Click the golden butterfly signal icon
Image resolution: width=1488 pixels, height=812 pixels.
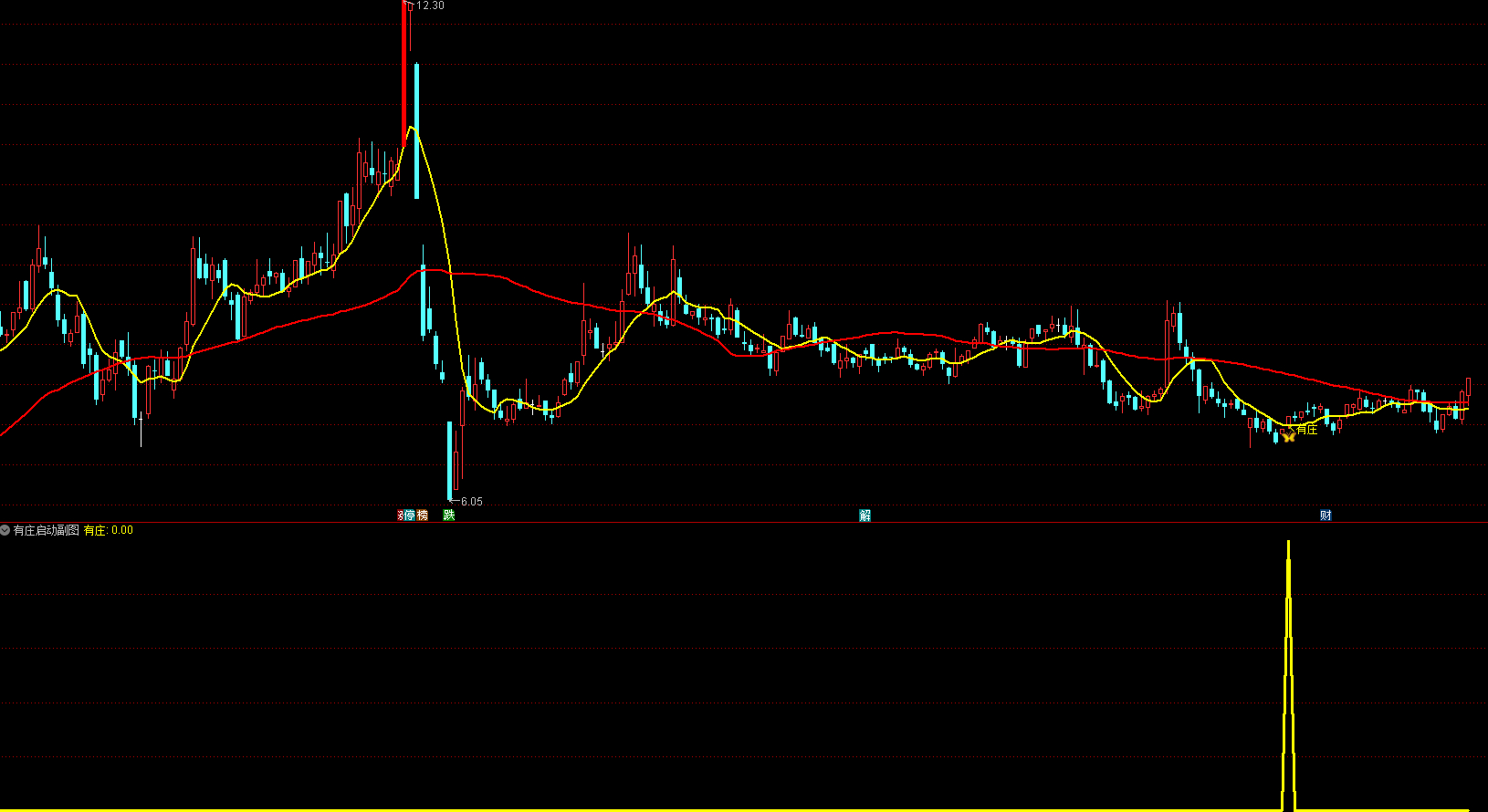1288,437
